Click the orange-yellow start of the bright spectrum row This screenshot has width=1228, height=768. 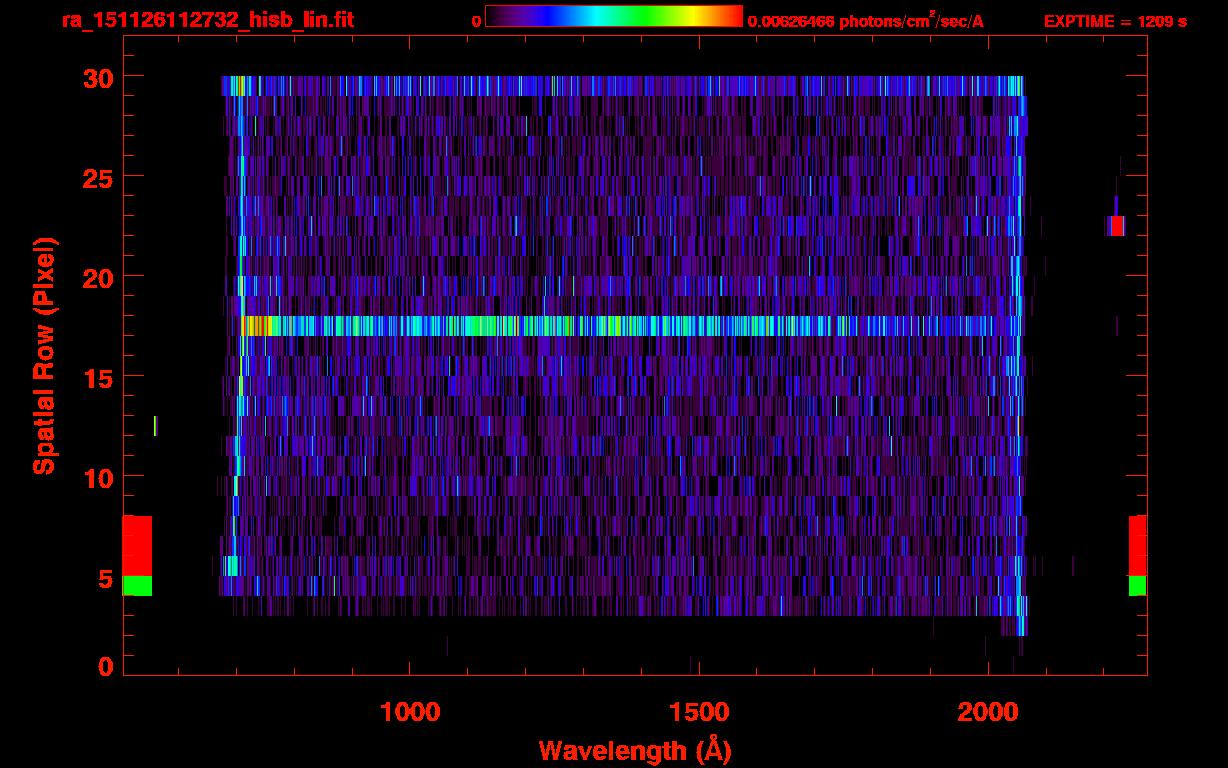(257, 326)
